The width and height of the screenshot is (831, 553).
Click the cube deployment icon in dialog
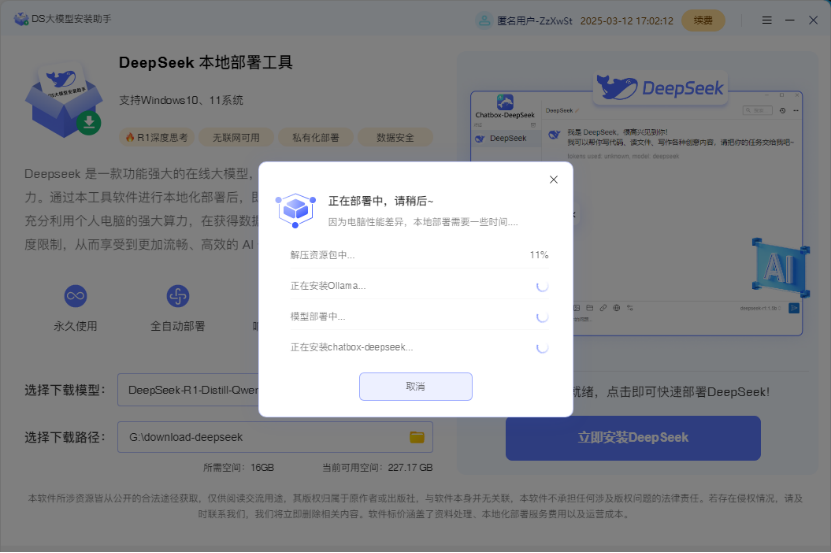[296, 210]
